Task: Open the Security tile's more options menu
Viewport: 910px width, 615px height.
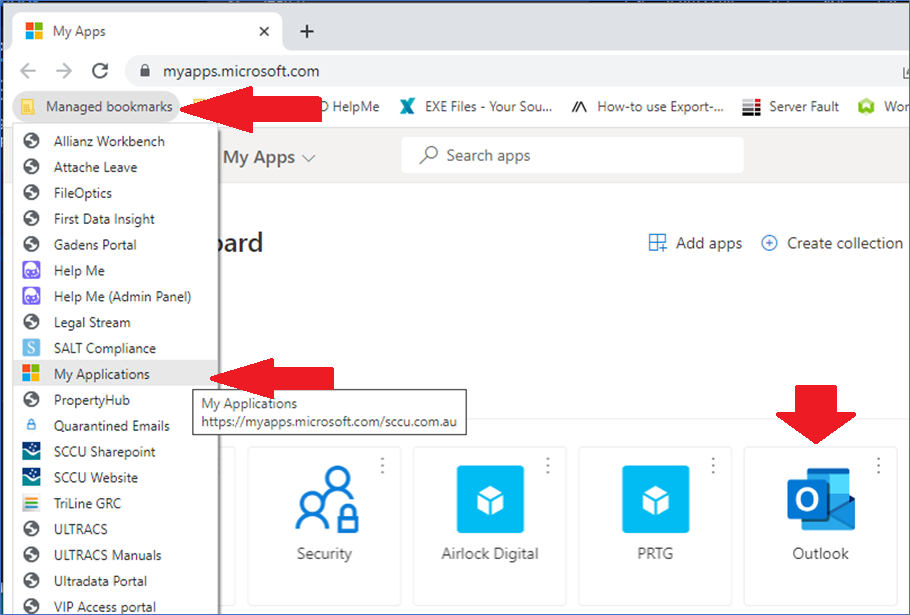Action: pos(382,465)
